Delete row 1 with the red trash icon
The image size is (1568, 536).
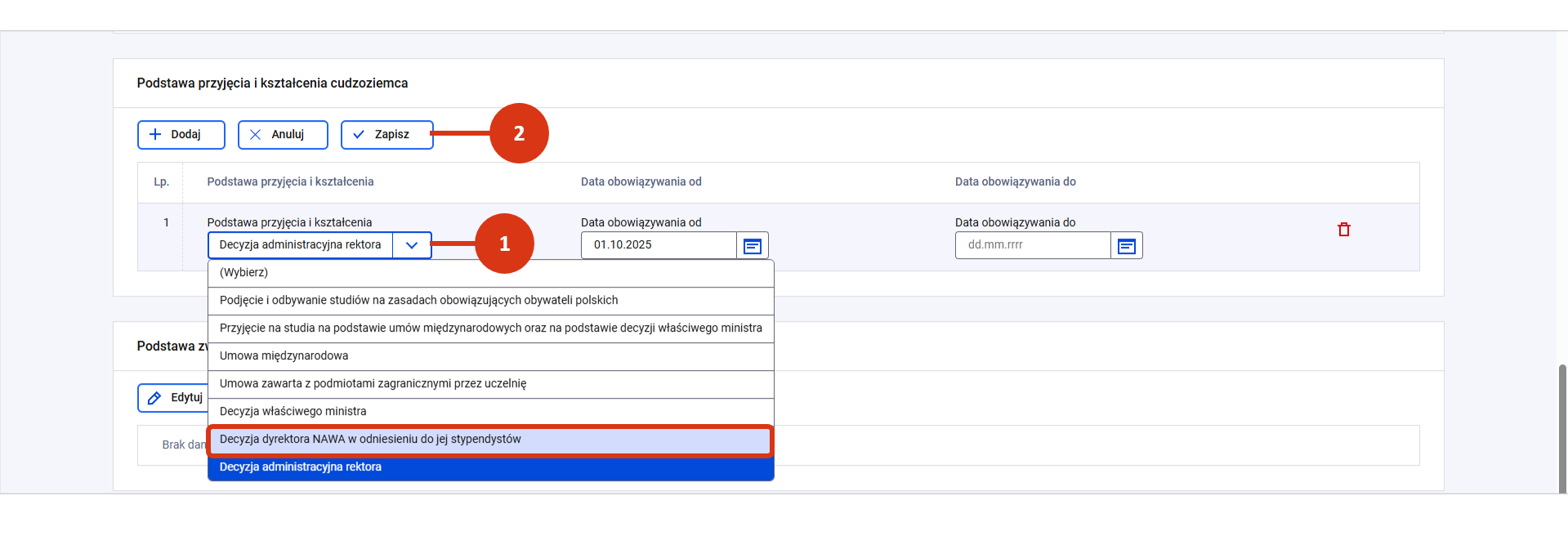[1343, 230]
